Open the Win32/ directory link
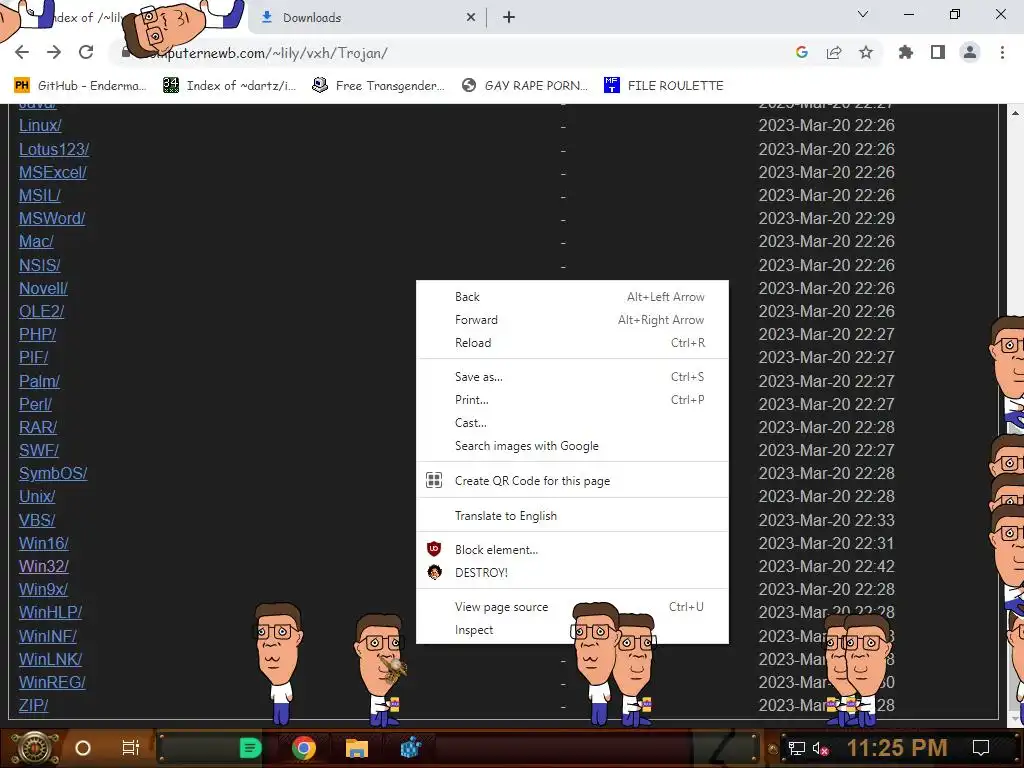1024x768 pixels. tap(44, 566)
